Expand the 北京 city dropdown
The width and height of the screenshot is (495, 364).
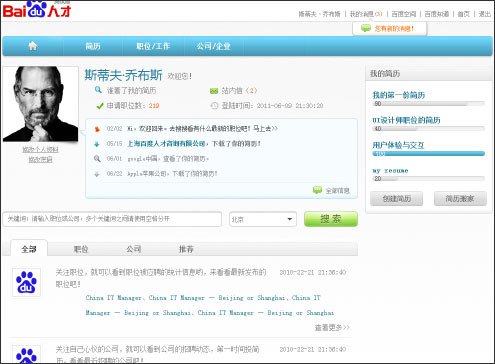click(263, 219)
